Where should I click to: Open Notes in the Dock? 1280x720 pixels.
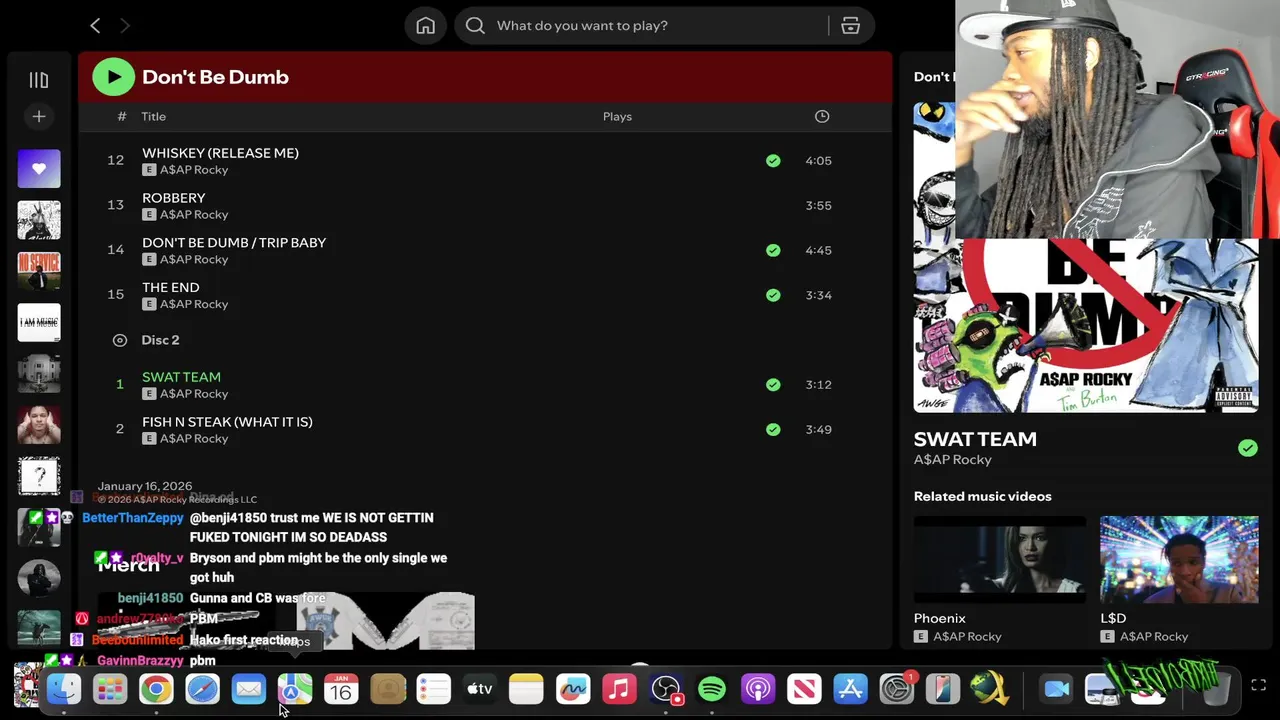pos(526,689)
